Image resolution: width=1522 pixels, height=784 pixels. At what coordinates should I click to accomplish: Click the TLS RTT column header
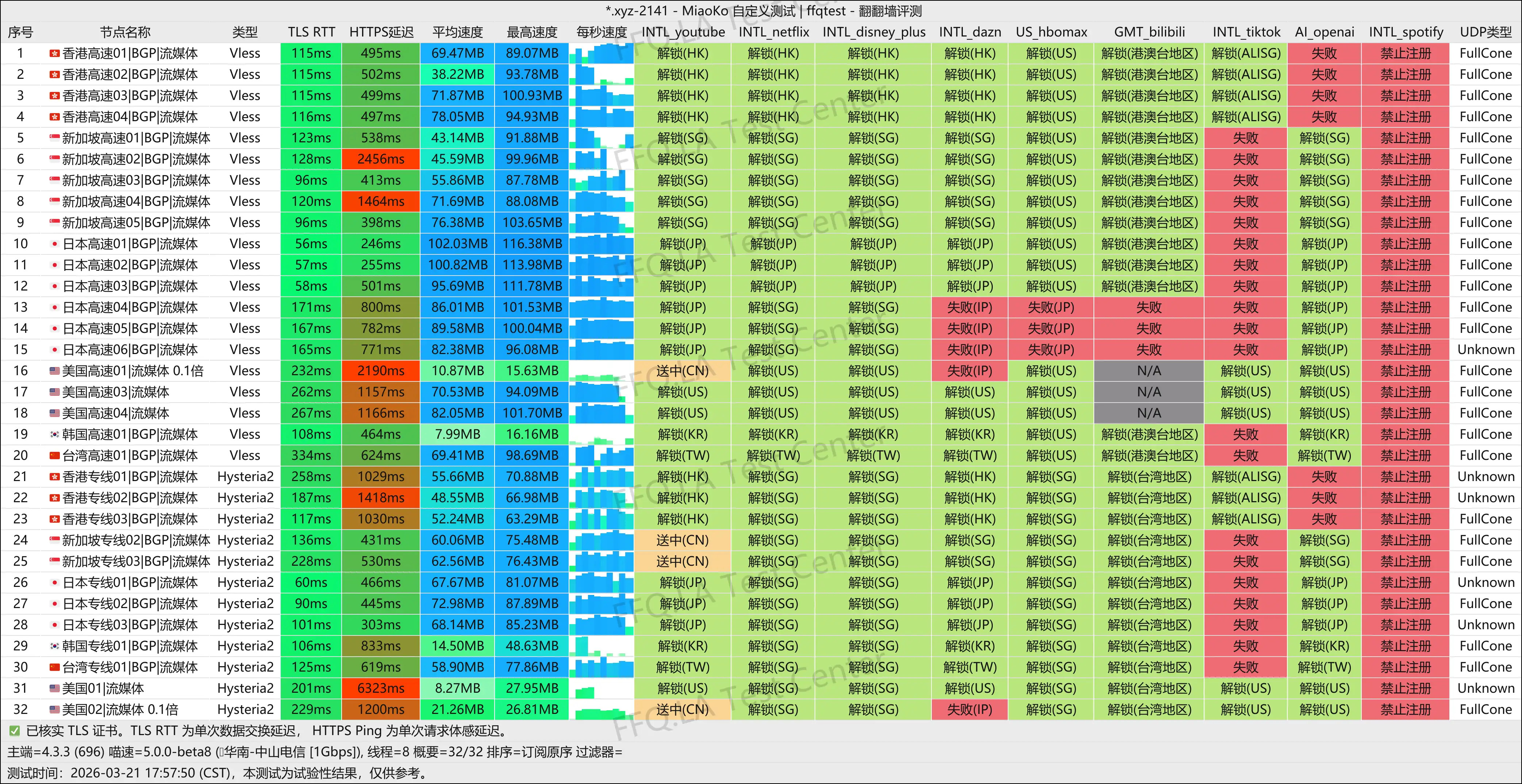[x=311, y=32]
